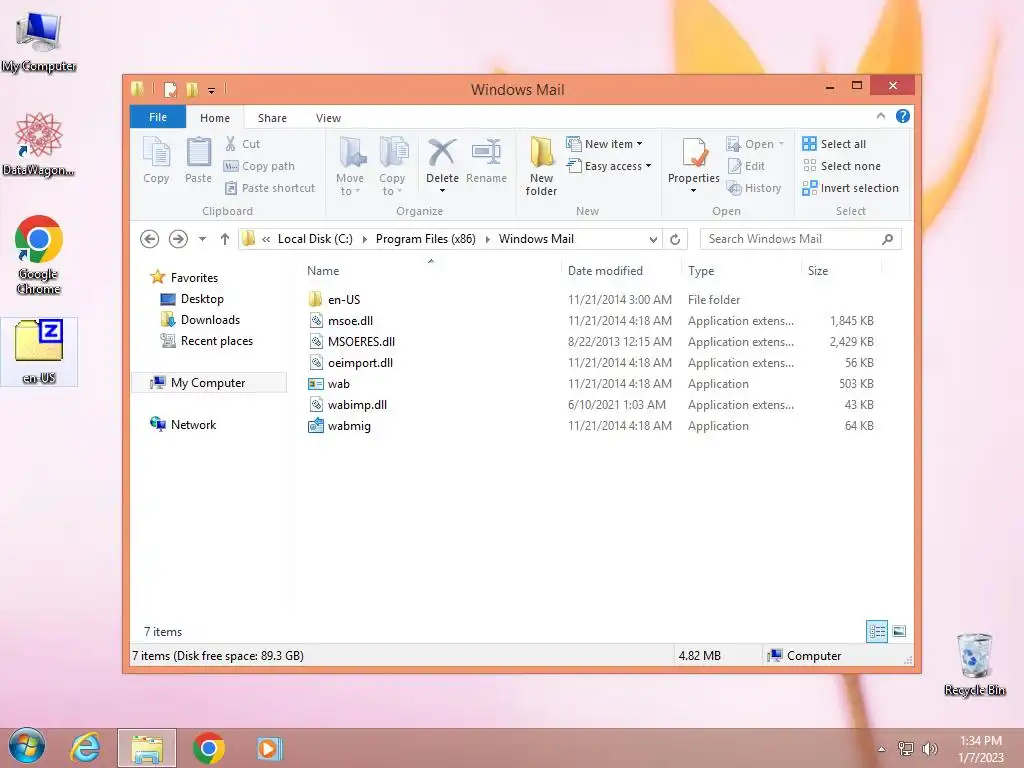Viewport: 1024px width, 768px height.
Task: Click Program Files (x86) breadcrumb
Action: [x=426, y=239]
